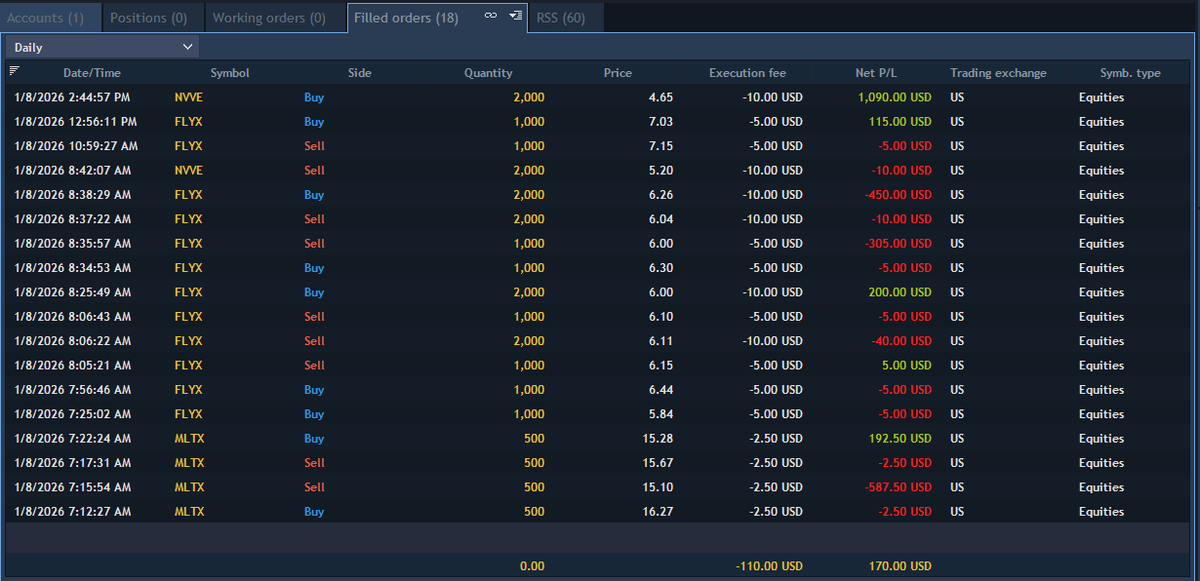Open the panel menu icon on Filled orders tab
The width and height of the screenshot is (1200, 581).
516,16
